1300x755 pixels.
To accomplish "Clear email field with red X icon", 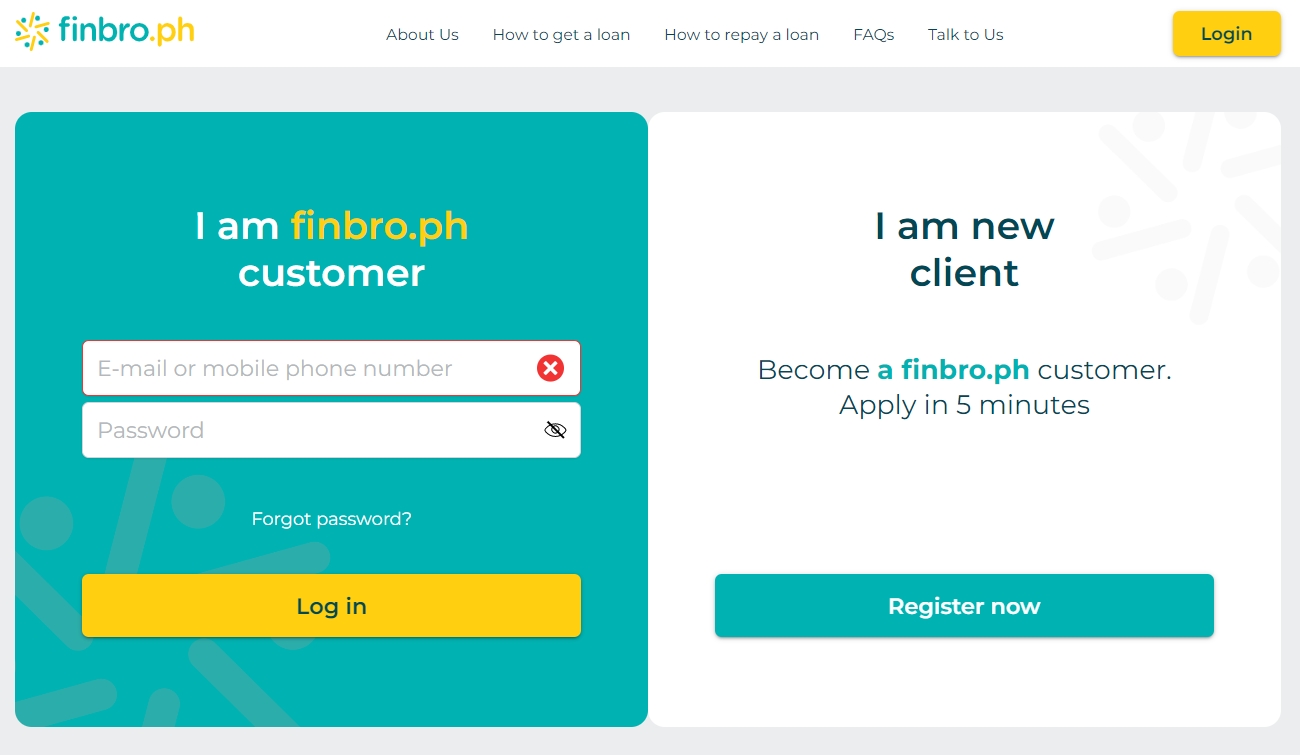I will click(x=550, y=368).
